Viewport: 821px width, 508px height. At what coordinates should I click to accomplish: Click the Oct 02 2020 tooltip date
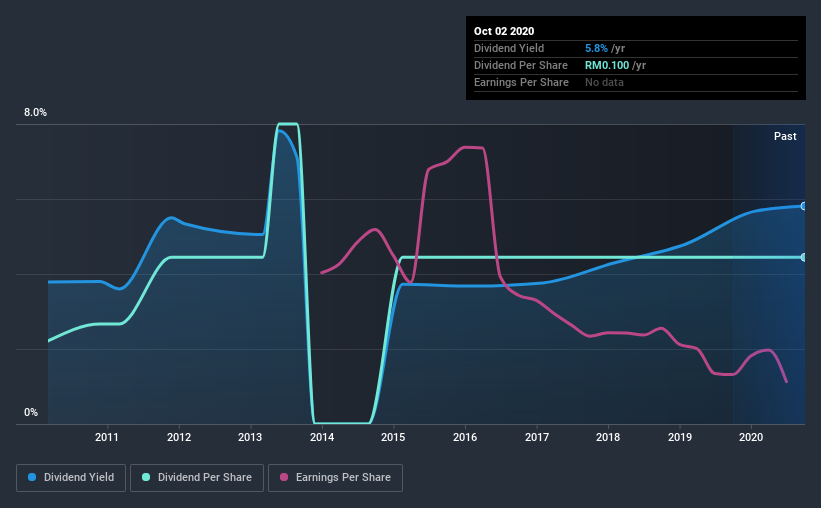click(x=504, y=31)
